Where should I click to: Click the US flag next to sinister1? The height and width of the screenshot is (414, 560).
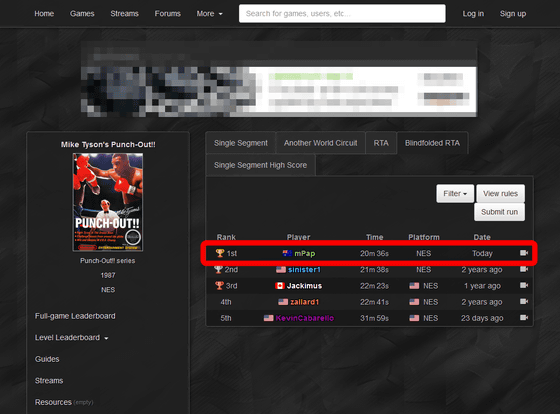click(x=281, y=269)
